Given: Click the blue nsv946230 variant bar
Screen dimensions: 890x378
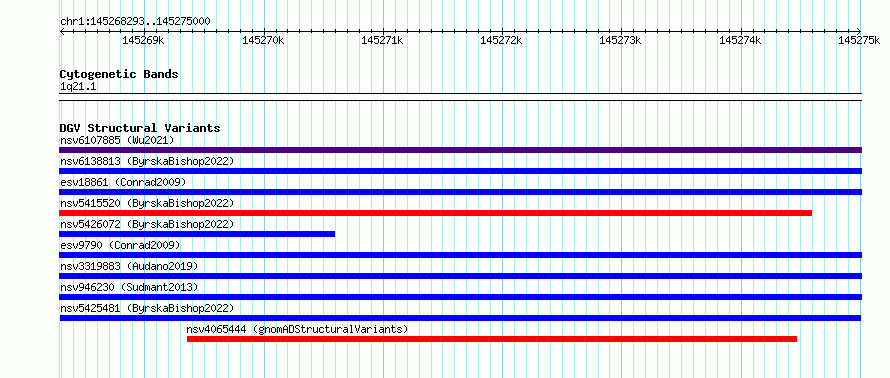Looking at the screenshot, I should tap(460, 297).
